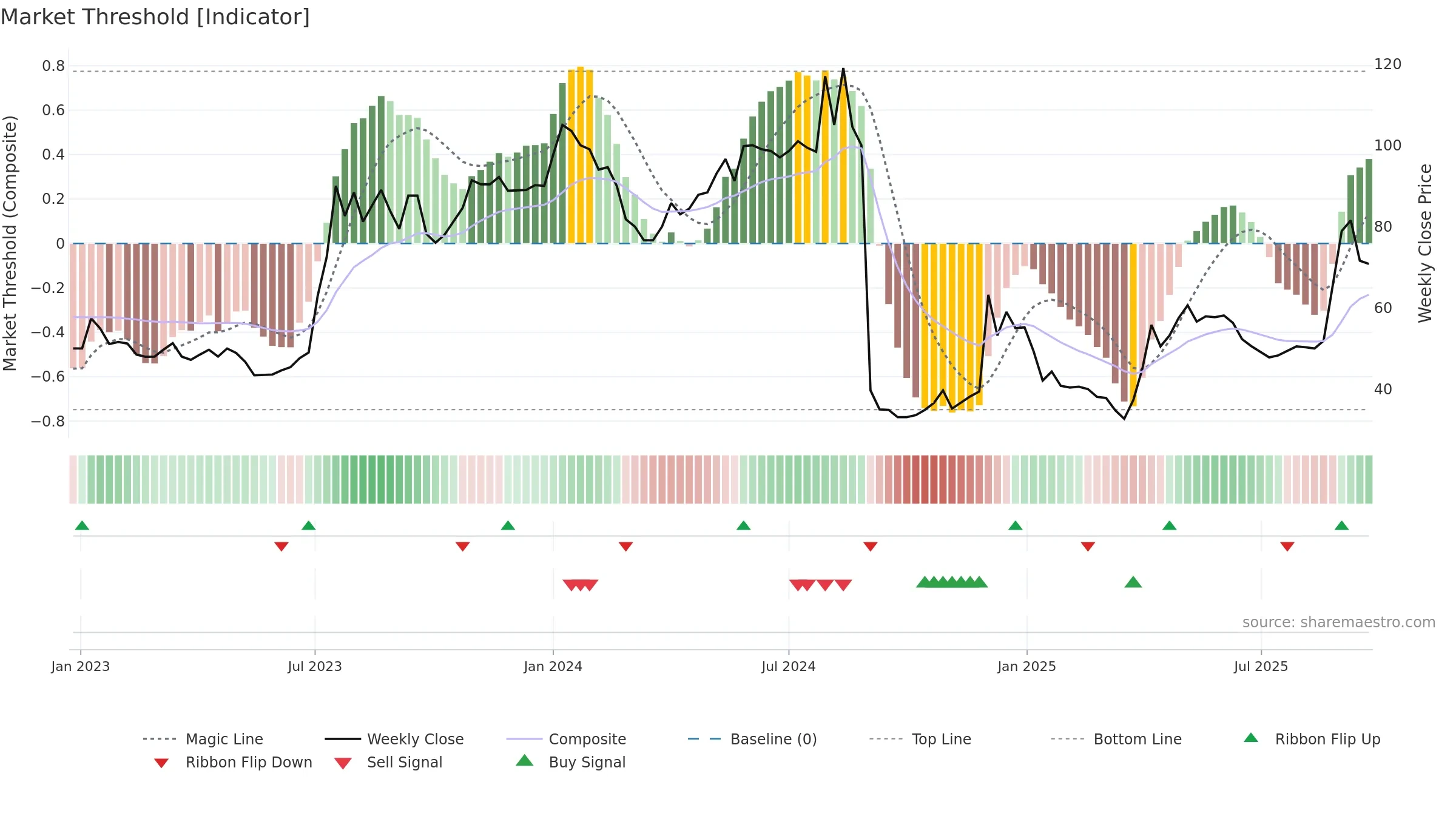This screenshot has height=819, width=1456.
Task: Click the Jul 2024 x-axis label
Action: click(789, 667)
